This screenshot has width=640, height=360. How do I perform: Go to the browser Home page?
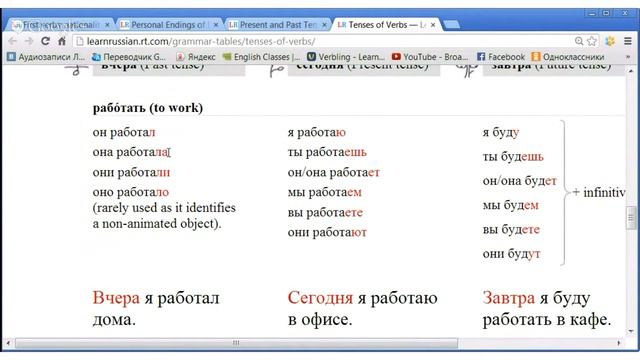62,41
